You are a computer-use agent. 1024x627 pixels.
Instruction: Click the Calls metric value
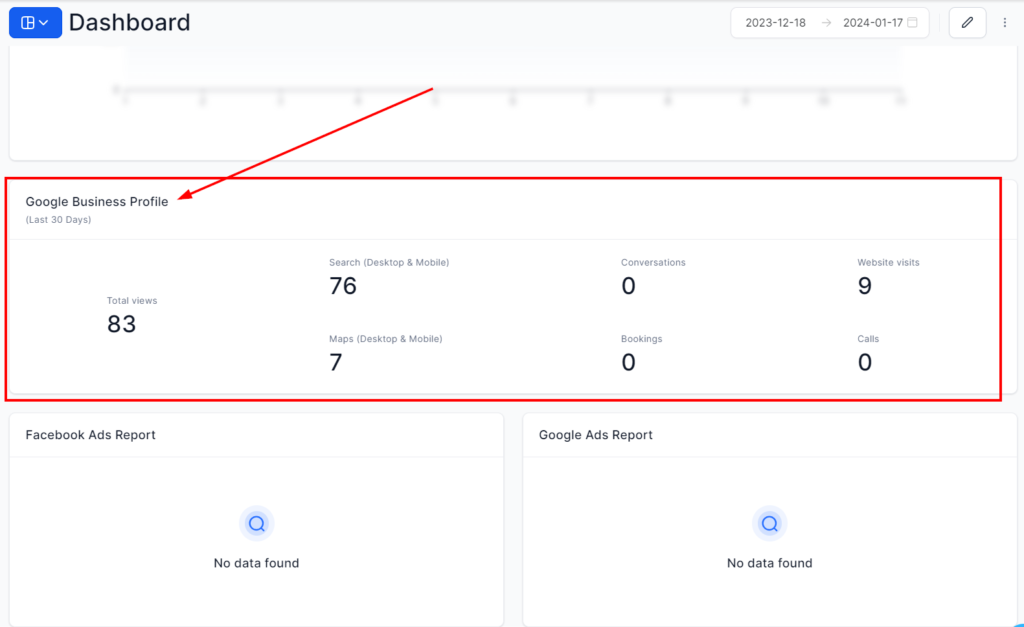tap(865, 362)
